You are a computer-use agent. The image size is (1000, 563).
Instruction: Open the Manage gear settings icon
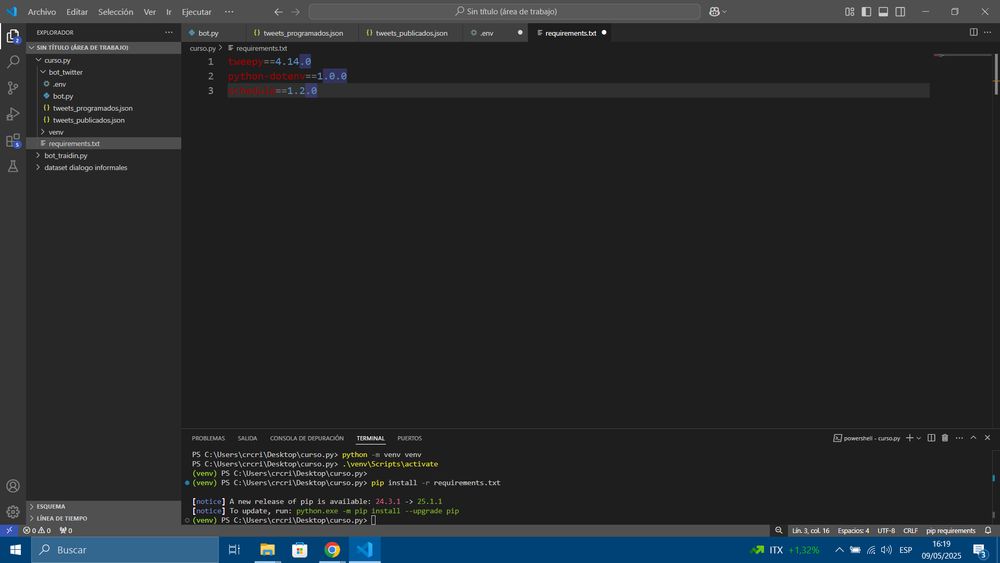13,512
